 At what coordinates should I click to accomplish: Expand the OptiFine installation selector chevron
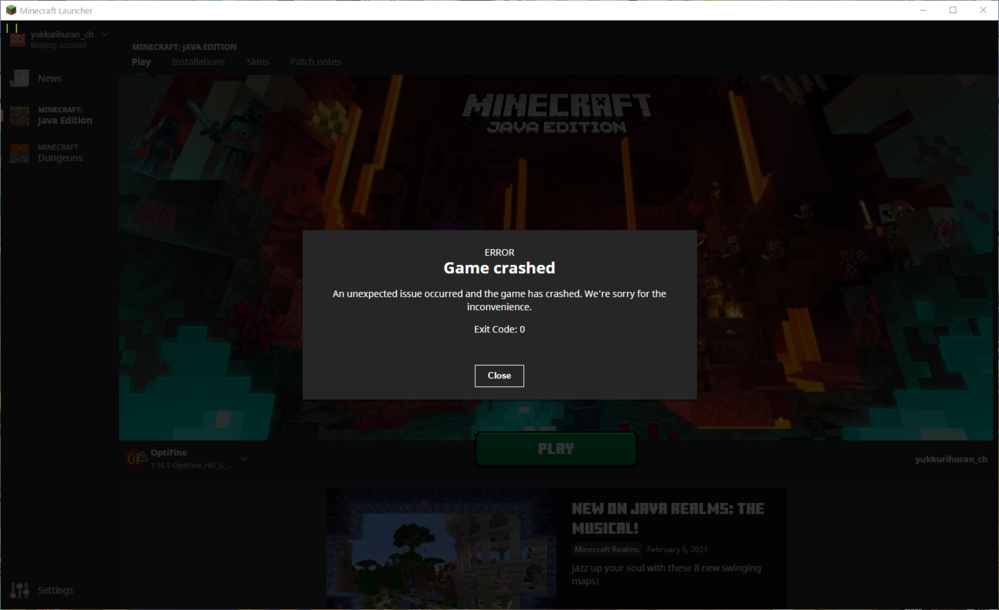tap(244, 458)
